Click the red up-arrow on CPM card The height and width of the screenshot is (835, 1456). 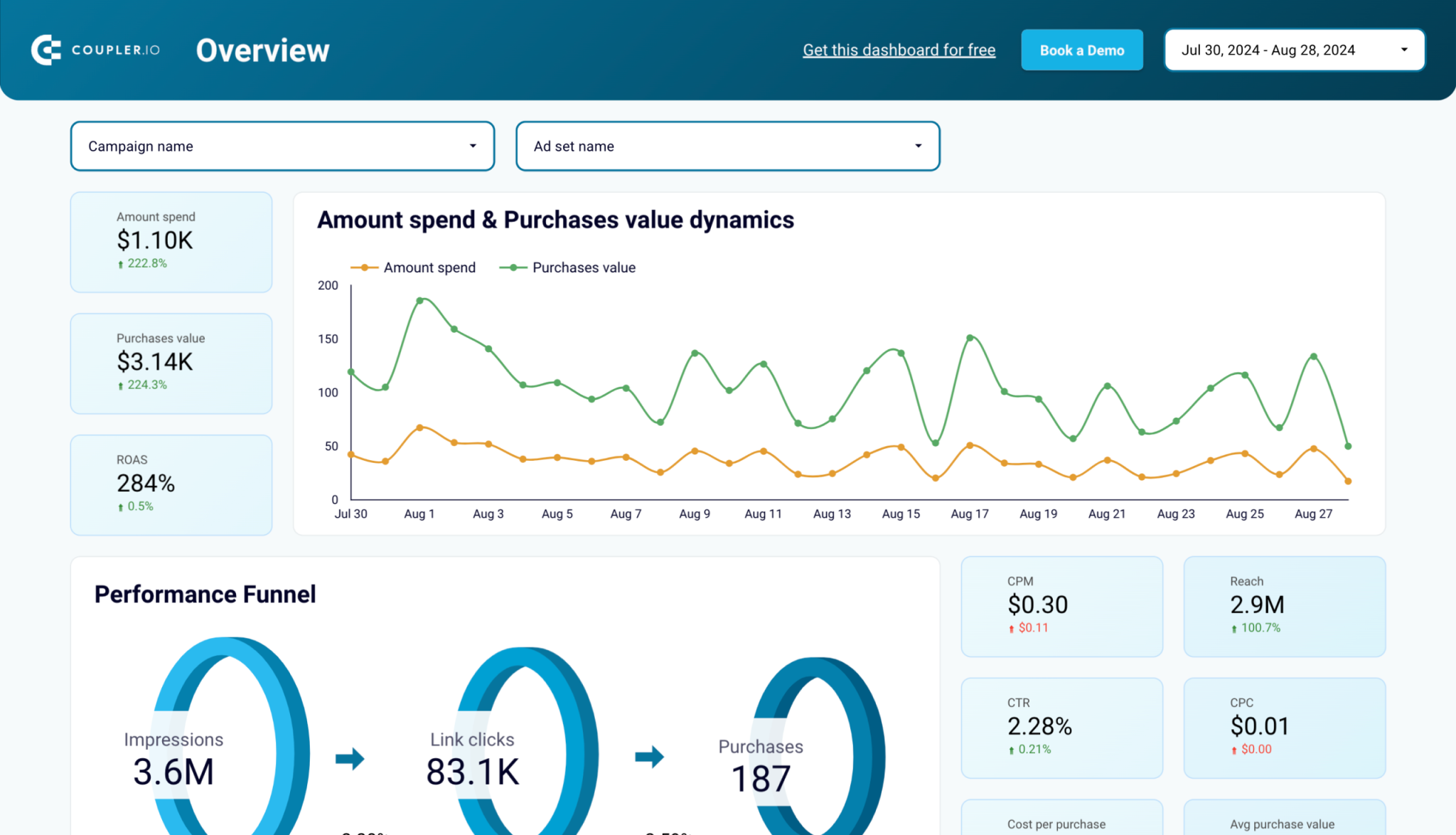click(1012, 628)
